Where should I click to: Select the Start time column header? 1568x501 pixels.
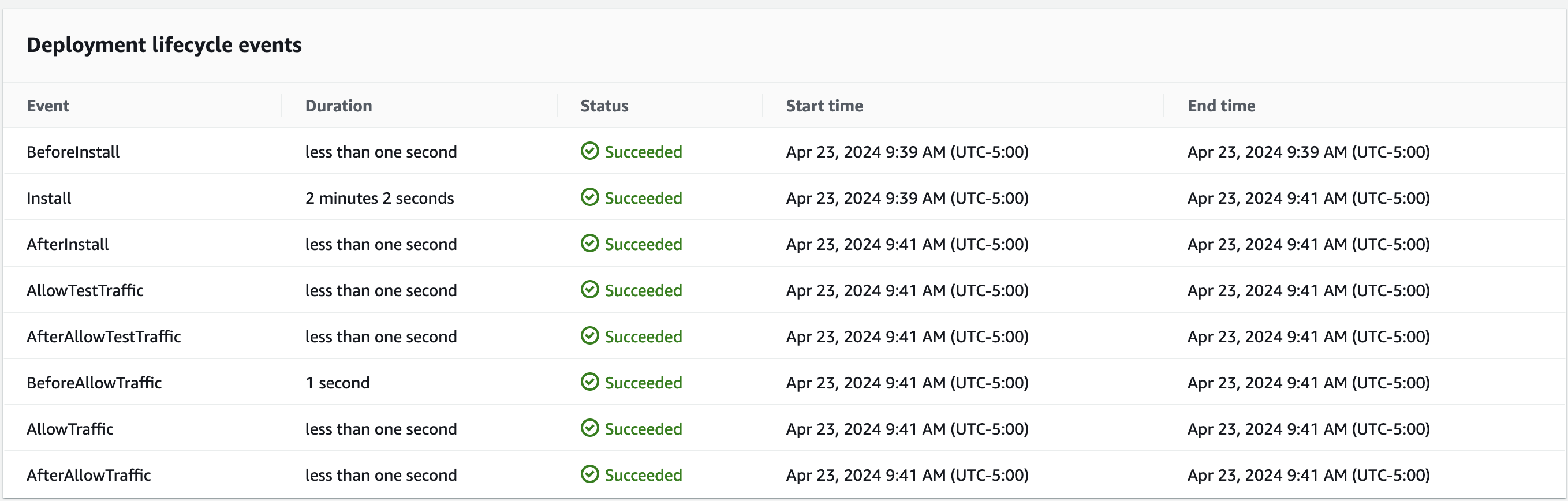824,106
